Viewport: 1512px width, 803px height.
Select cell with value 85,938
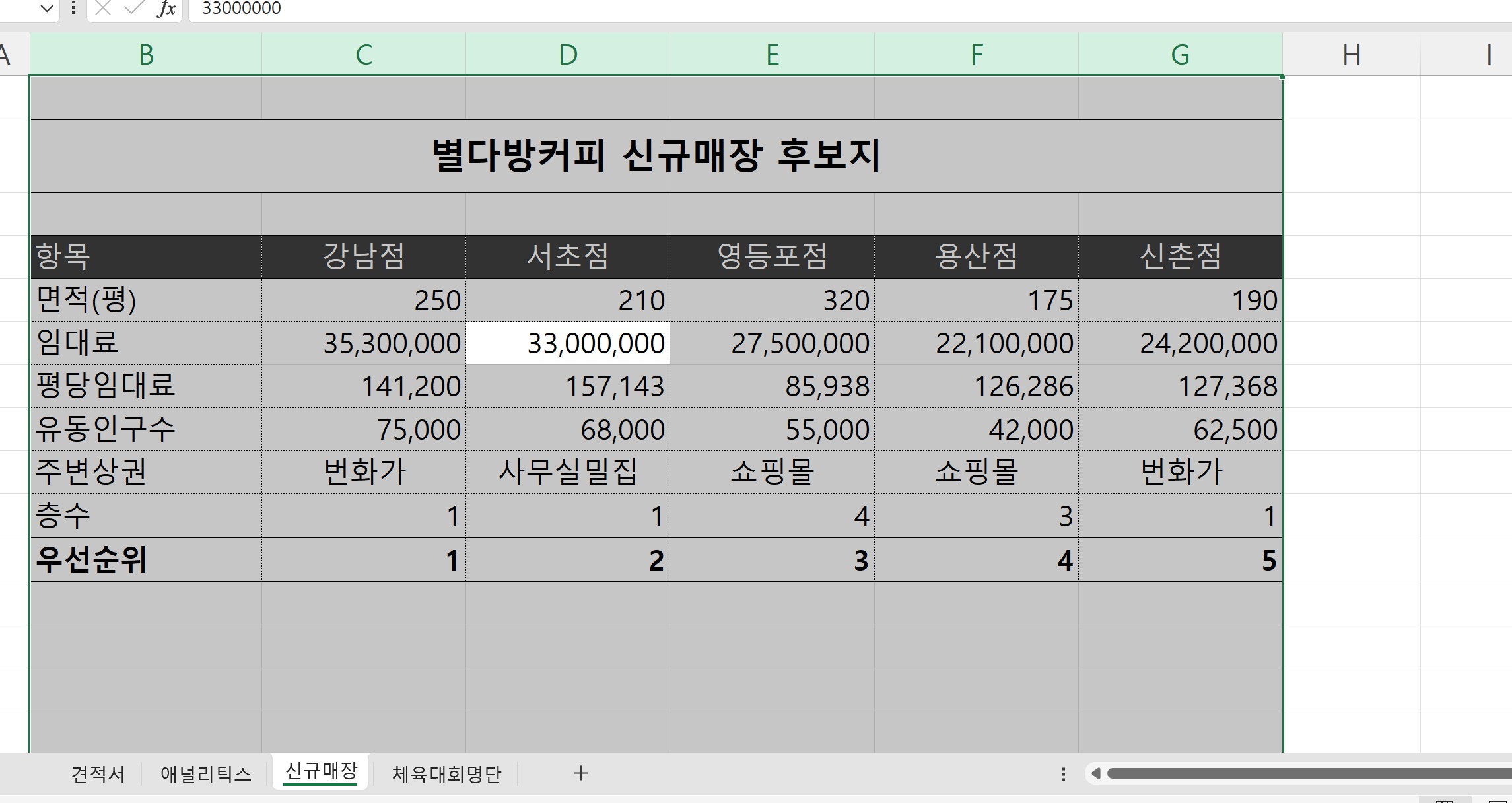click(773, 386)
